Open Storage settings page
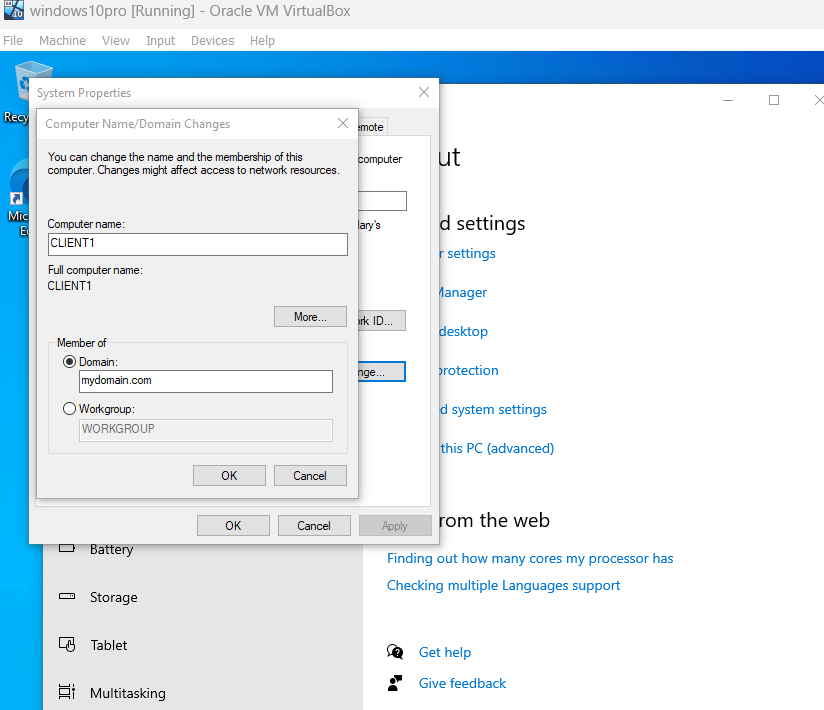The image size is (824, 710). [x=114, y=598]
